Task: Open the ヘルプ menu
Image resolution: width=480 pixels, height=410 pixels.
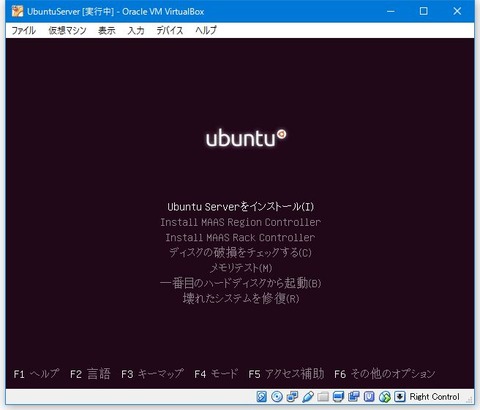Action: click(x=206, y=31)
